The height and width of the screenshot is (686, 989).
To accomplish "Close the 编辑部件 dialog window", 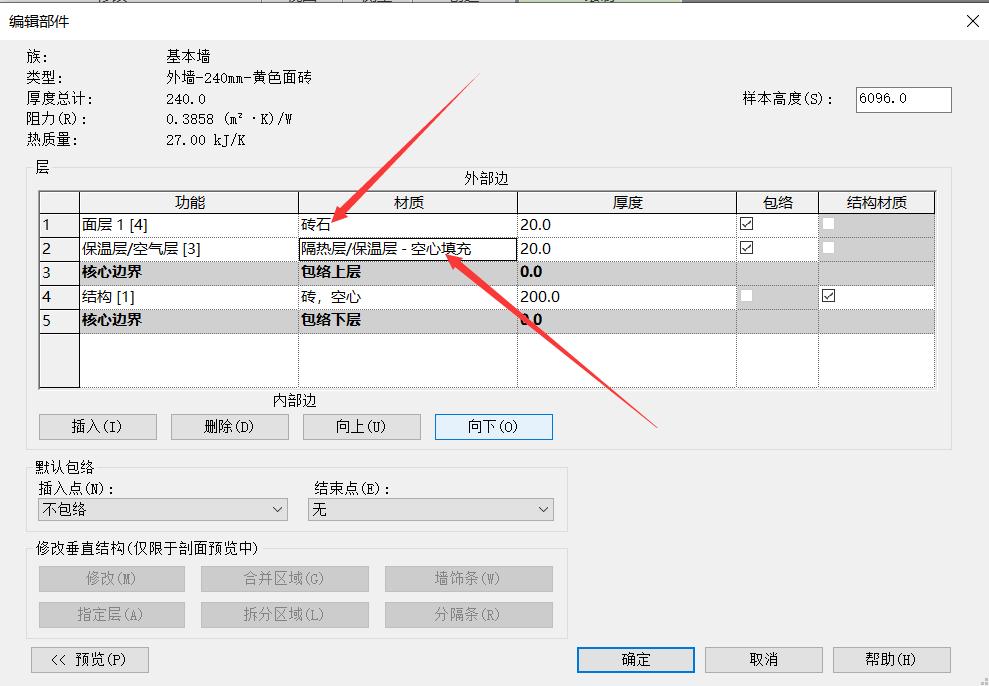I will pos(971,21).
